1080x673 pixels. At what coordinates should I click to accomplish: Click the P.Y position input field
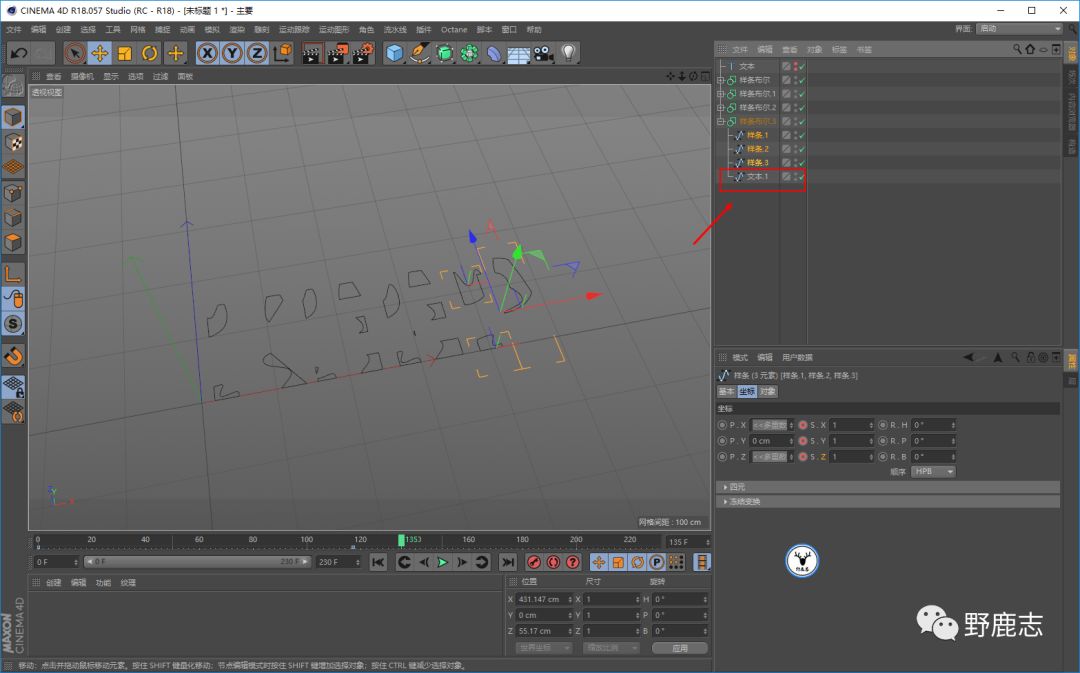tap(771, 441)
